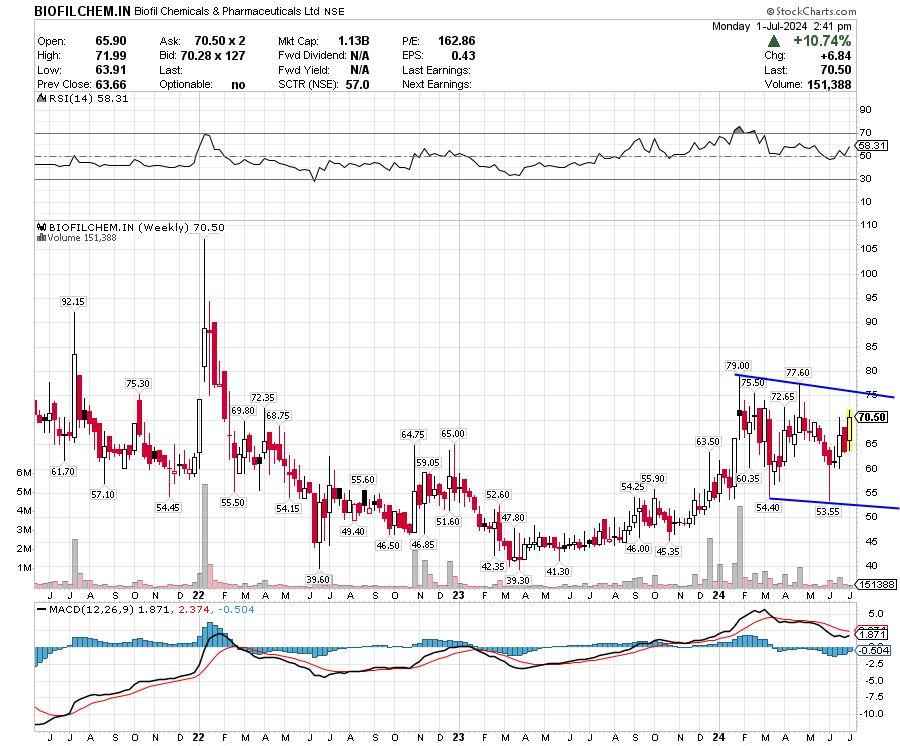Click the Volume value 151,388 in header
This screenshot has height=746, width=900.
pos(828,84)
